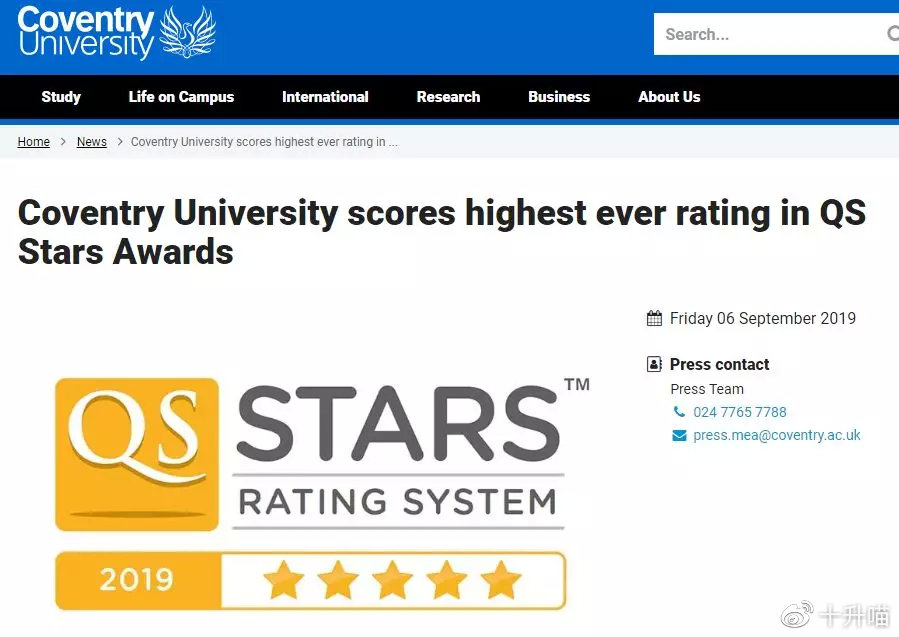Click the calendar icon beside the date
This screenshot has width=899, height=637.
(654, 318)
